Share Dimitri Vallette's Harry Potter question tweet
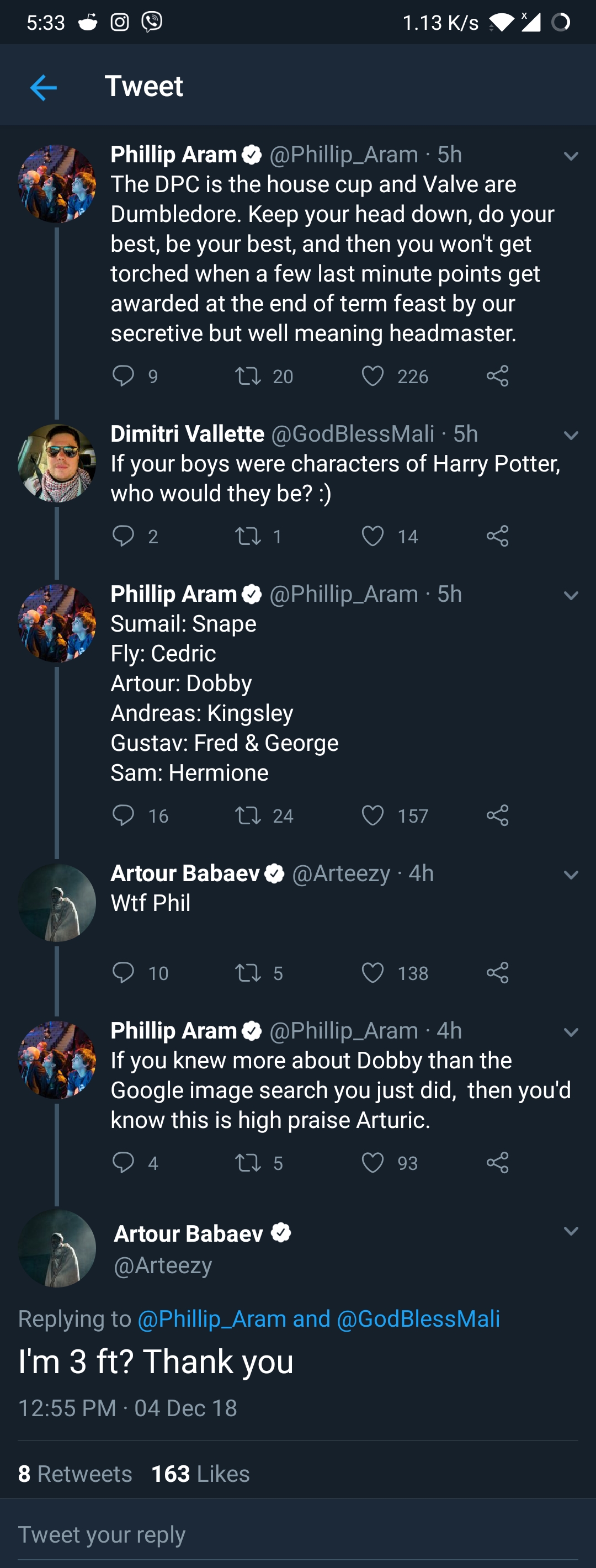Viewport: 596px width, 1568px height. coord(498,536)
